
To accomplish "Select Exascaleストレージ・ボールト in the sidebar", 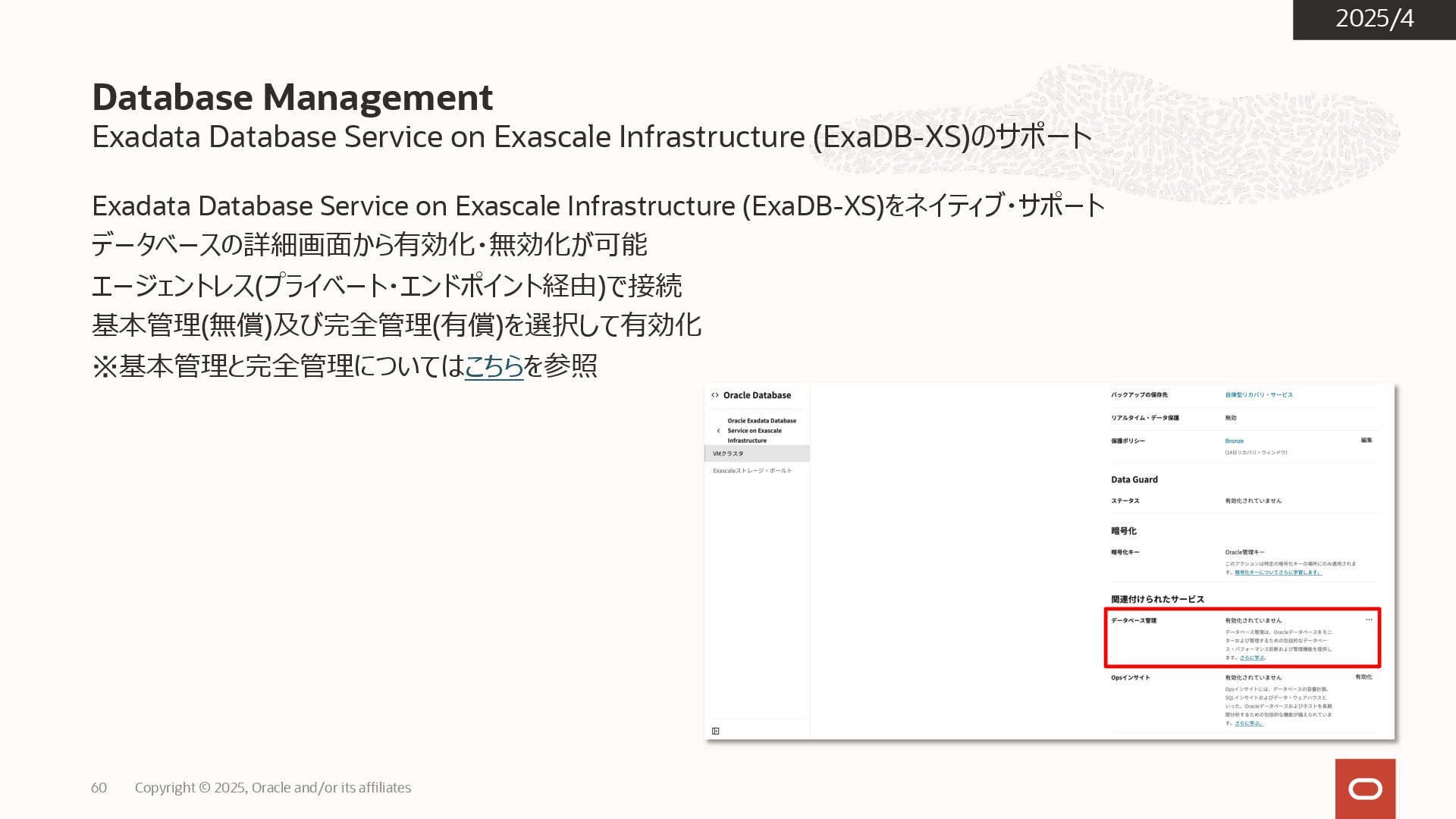I will pyautogui.click(x=752, y=471).
